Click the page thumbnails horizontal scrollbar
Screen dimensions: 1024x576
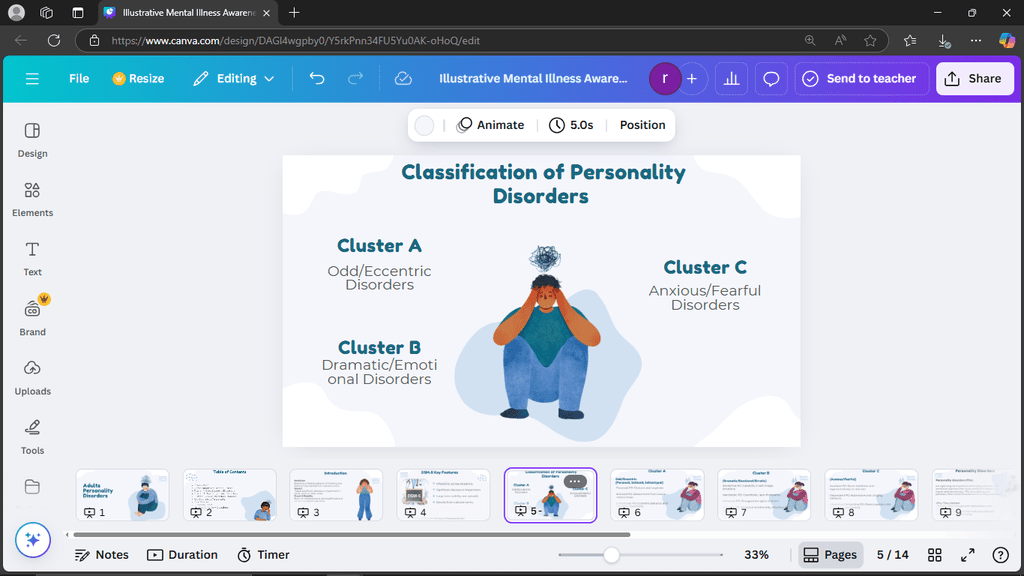352,534
